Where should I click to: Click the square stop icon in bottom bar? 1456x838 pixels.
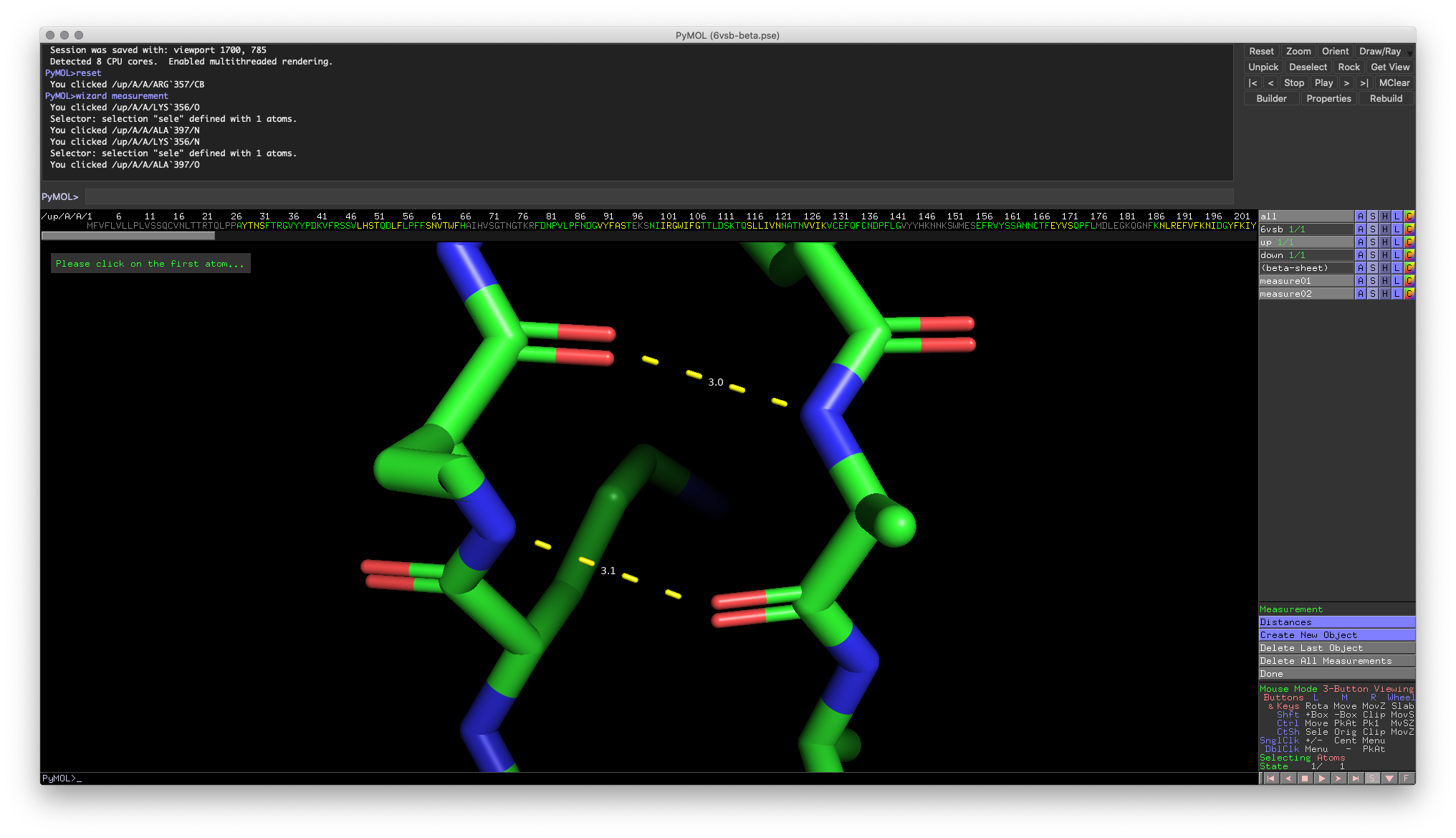point(1305,779)
